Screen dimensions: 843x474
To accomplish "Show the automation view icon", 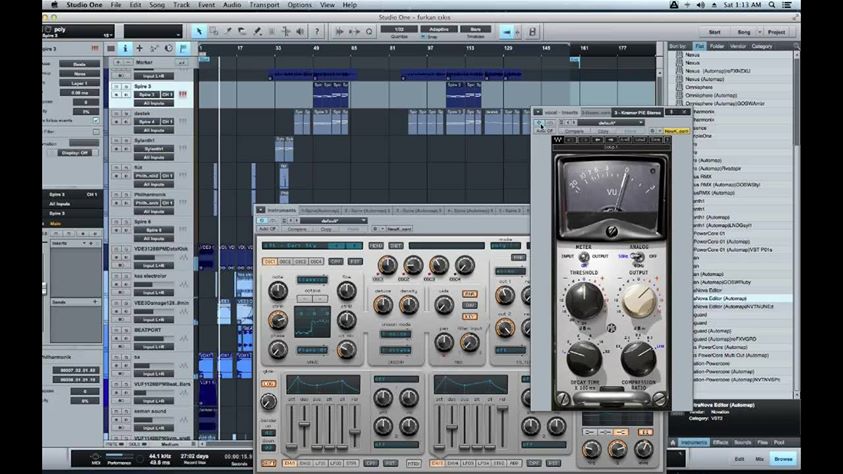I will click(154, 48).
